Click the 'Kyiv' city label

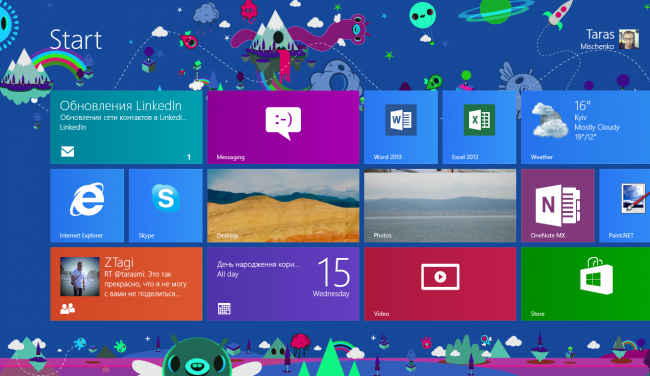pyautogui.click(x=581, y=118)
